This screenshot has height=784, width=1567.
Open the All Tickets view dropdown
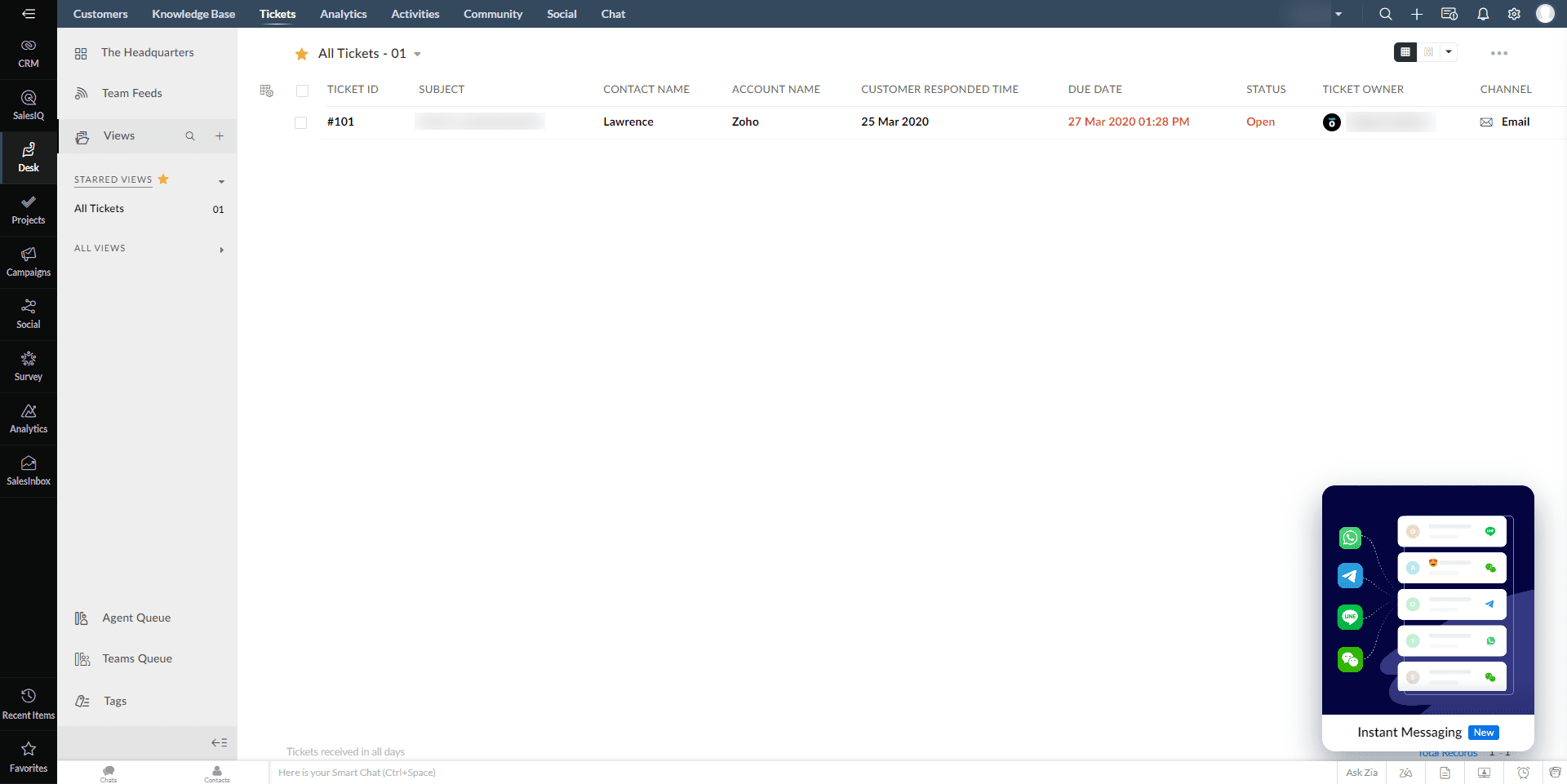(417, 55)
